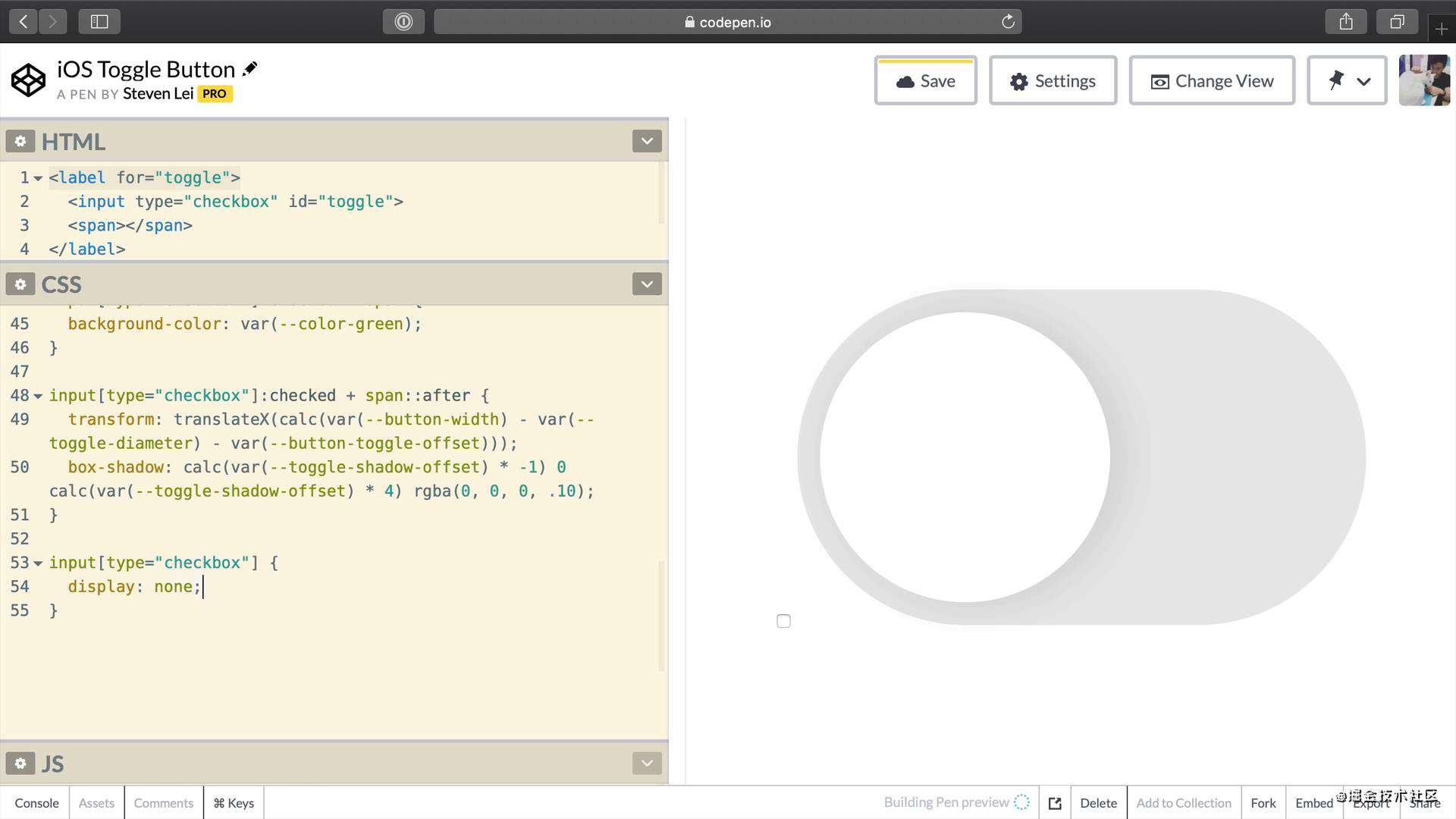Screen dimensions: 1456x819
Task: Click Add to Collection
Action: tap(1184, 803)
